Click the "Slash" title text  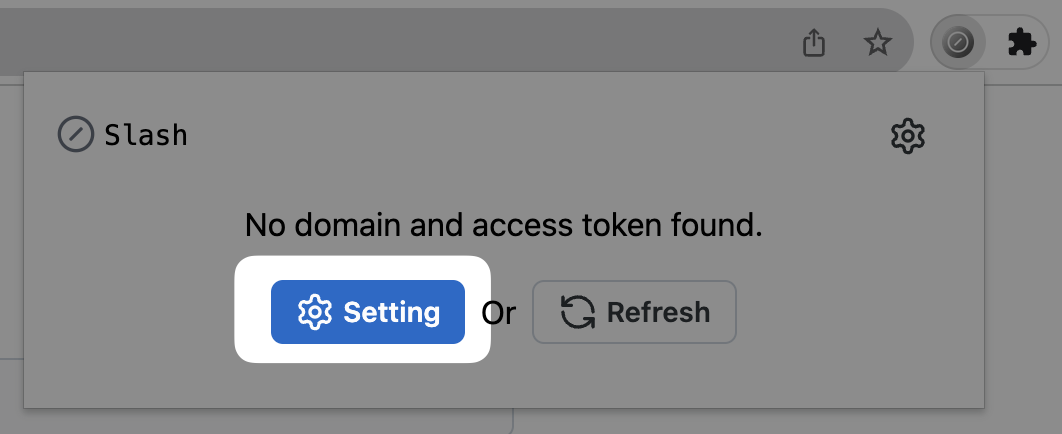pyautogui.click(x=146, y=135)
